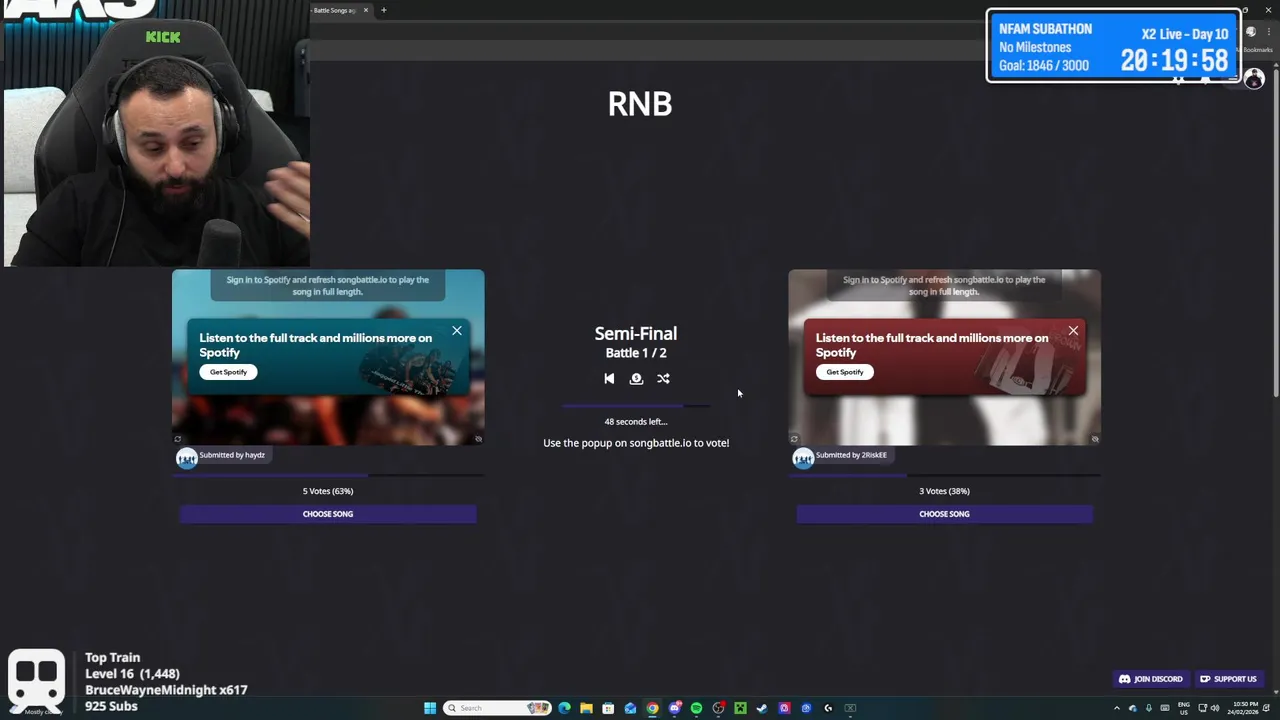Click the refresh icon on haydz's song card
The height and width of the screenshot is (720, 1280).
click(178, 439)
